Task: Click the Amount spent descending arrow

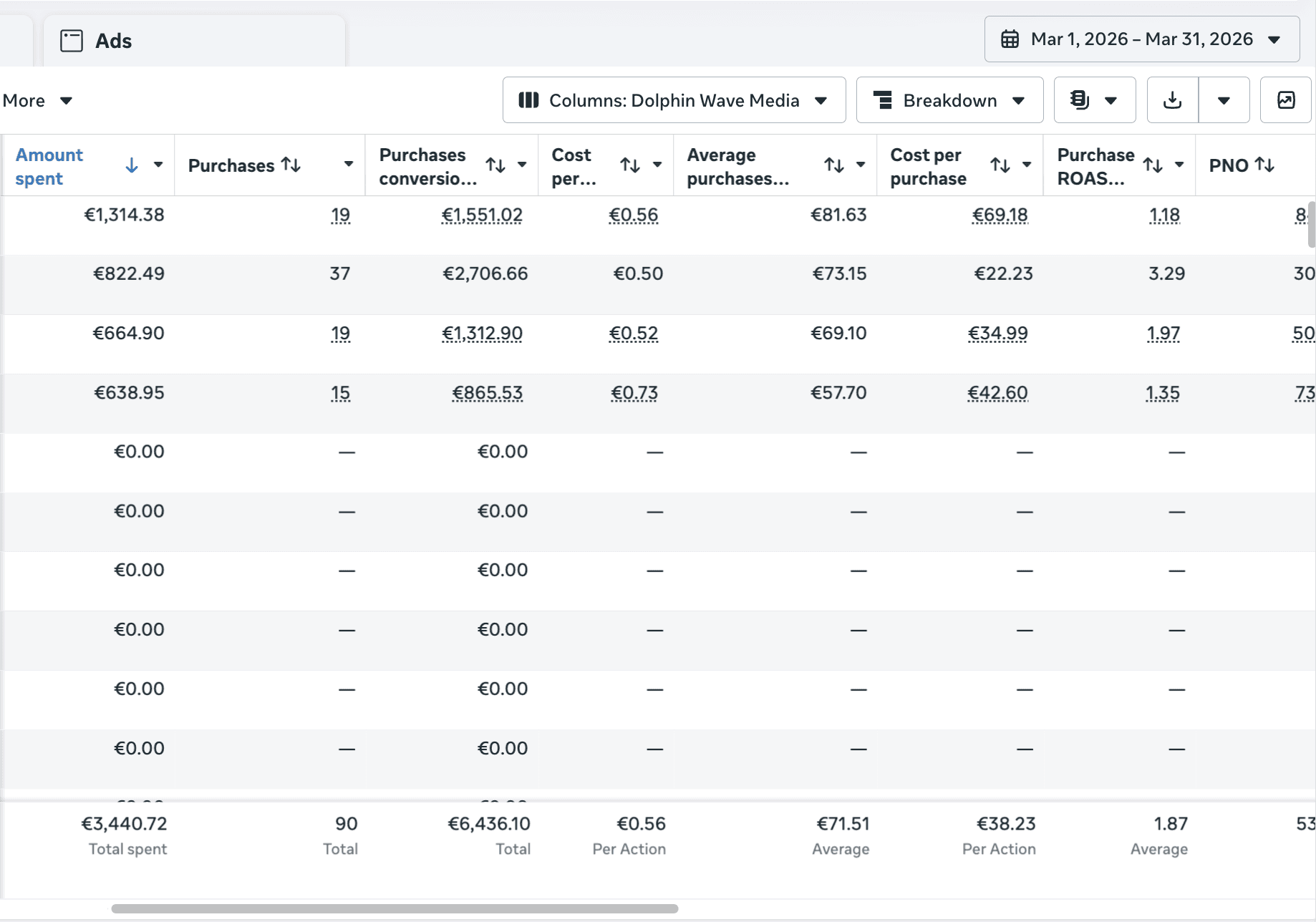Action: coord(132,165)
